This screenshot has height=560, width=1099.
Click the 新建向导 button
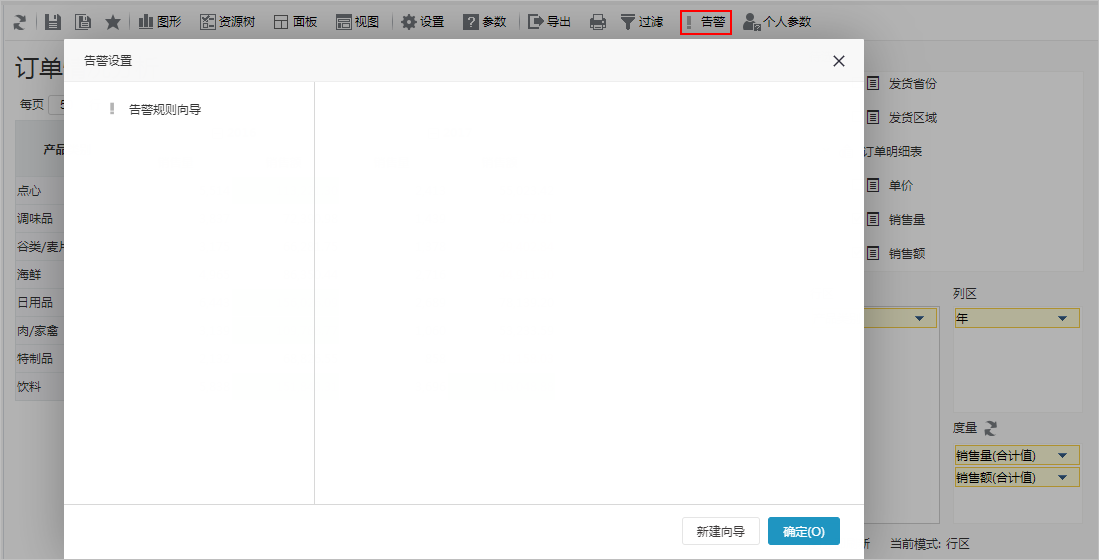721,531
